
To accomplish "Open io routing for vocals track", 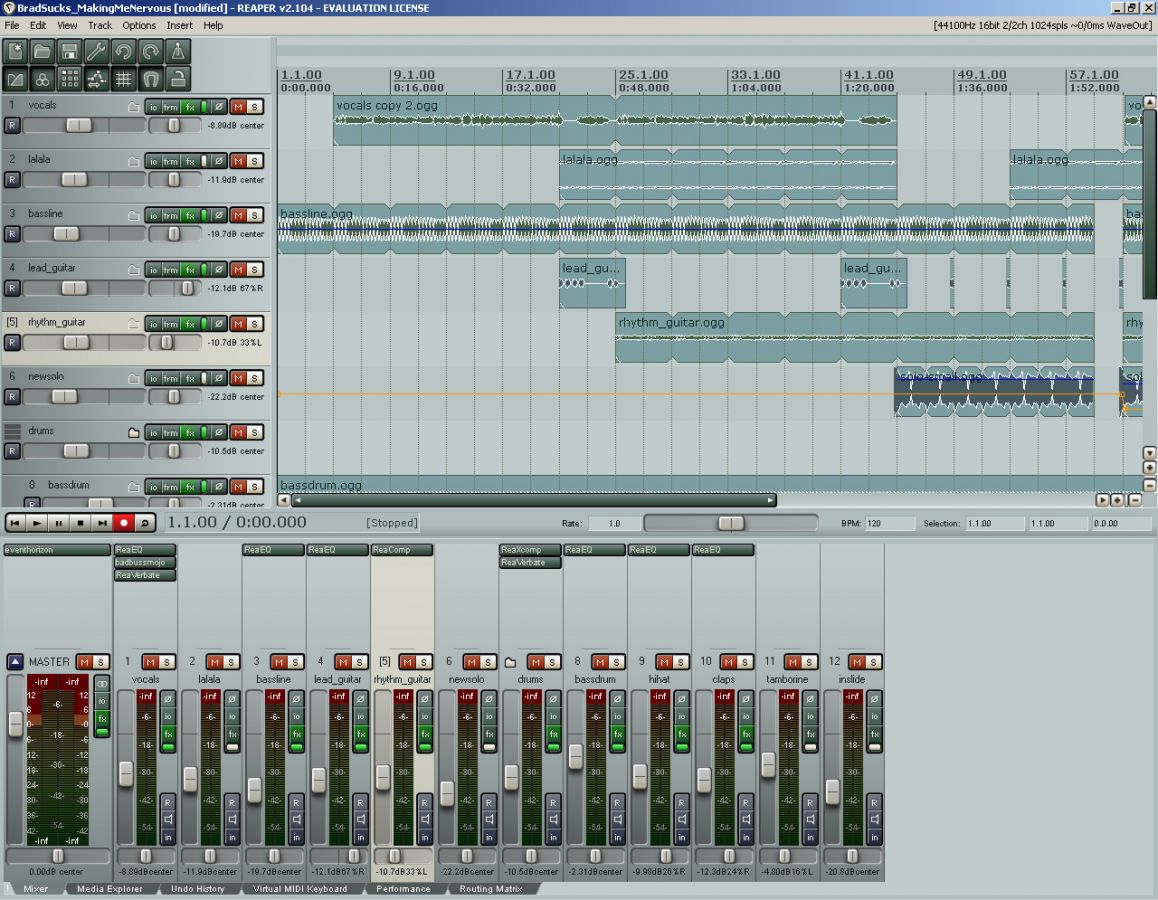I will pyautogui.click(x=153, y=107).
